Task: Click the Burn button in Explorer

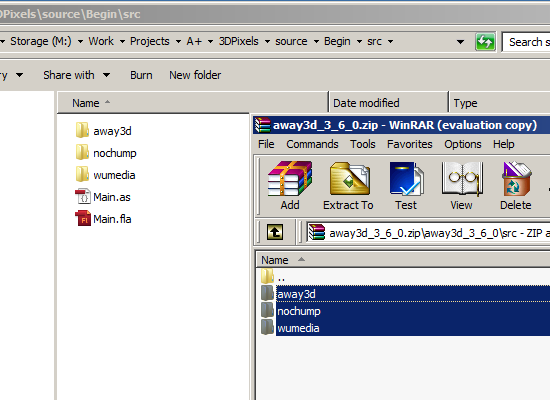Action: (141, 75)
